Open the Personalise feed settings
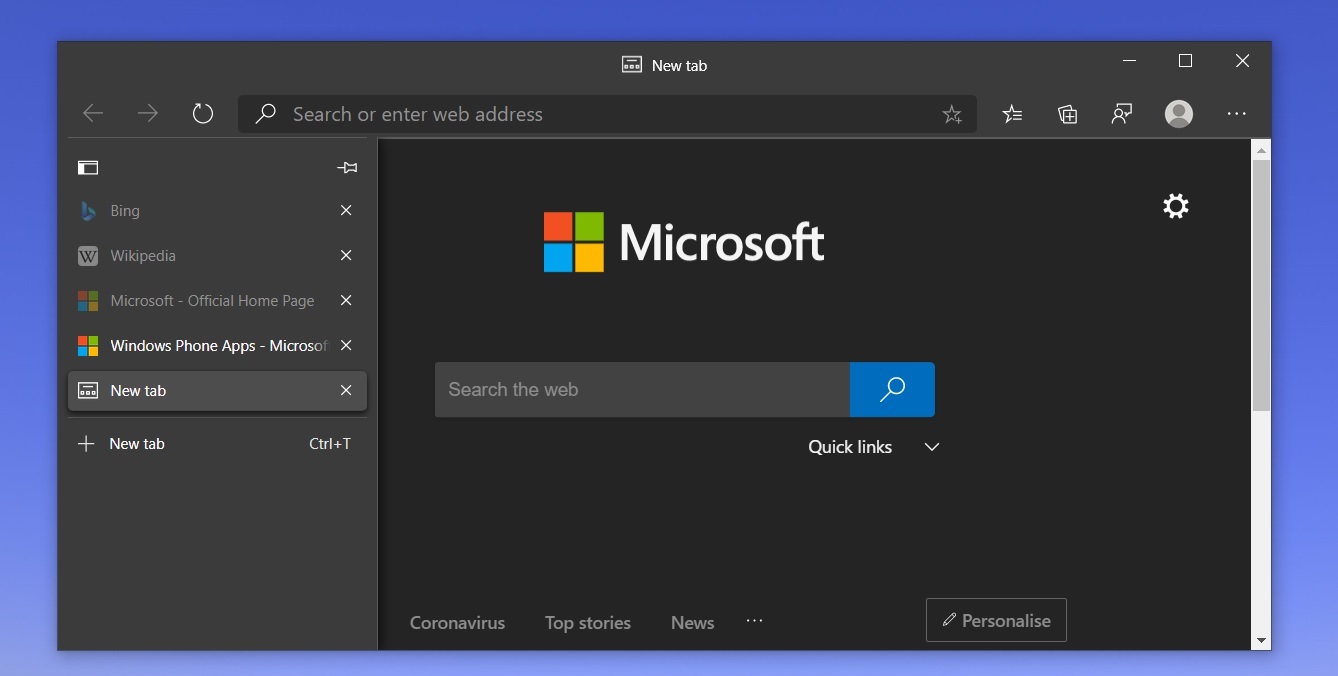 pos(996,620)
